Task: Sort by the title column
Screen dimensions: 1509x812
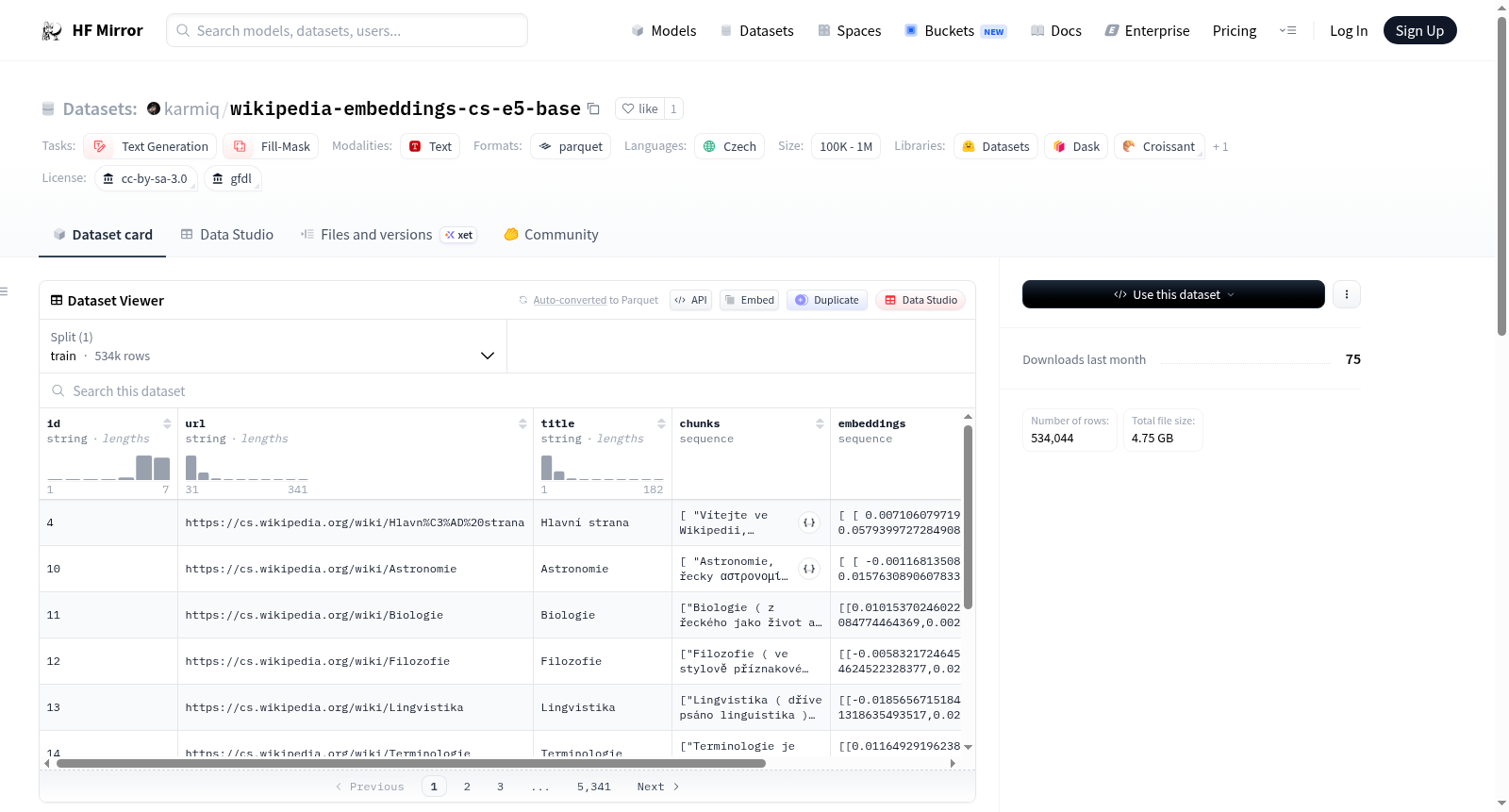Action: point(661,423)
